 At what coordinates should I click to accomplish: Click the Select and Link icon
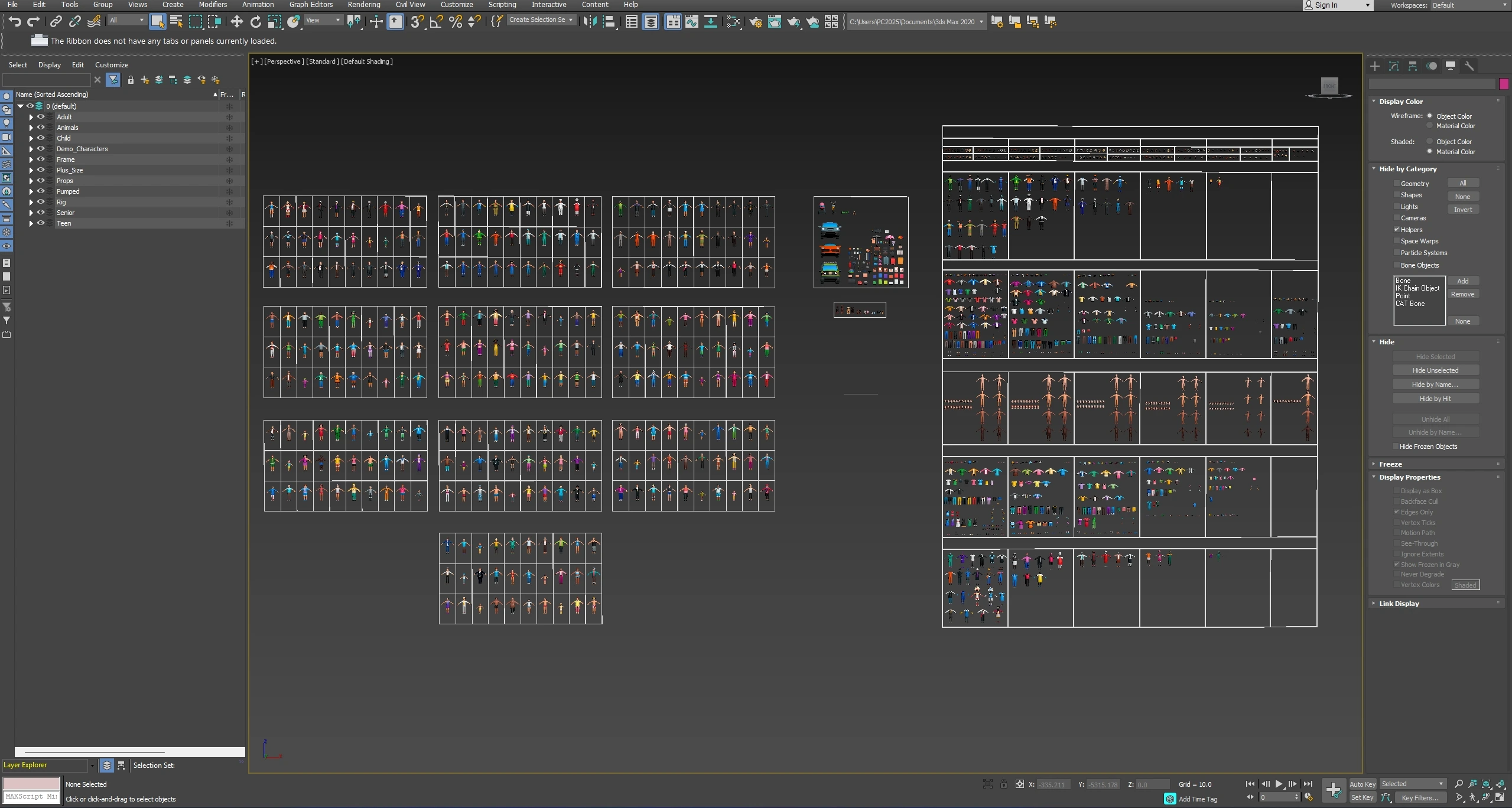coord(56,22)
